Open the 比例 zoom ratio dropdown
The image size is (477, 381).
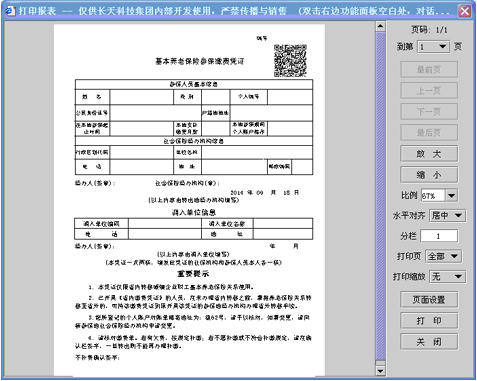[x=451, y=195]
